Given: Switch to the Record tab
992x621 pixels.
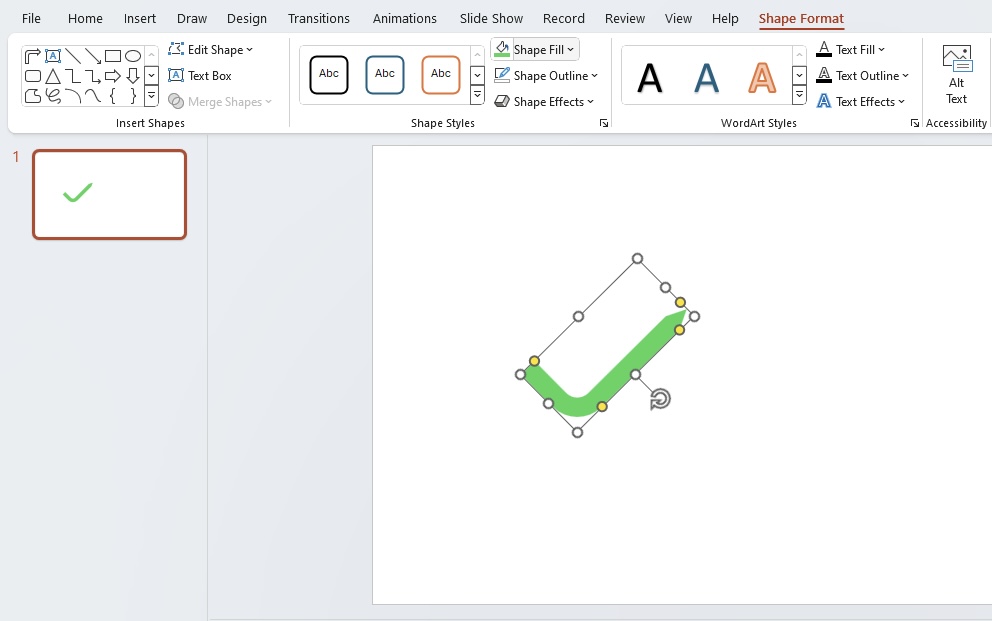Looking at the screenshot, I should tap(564, 18).
